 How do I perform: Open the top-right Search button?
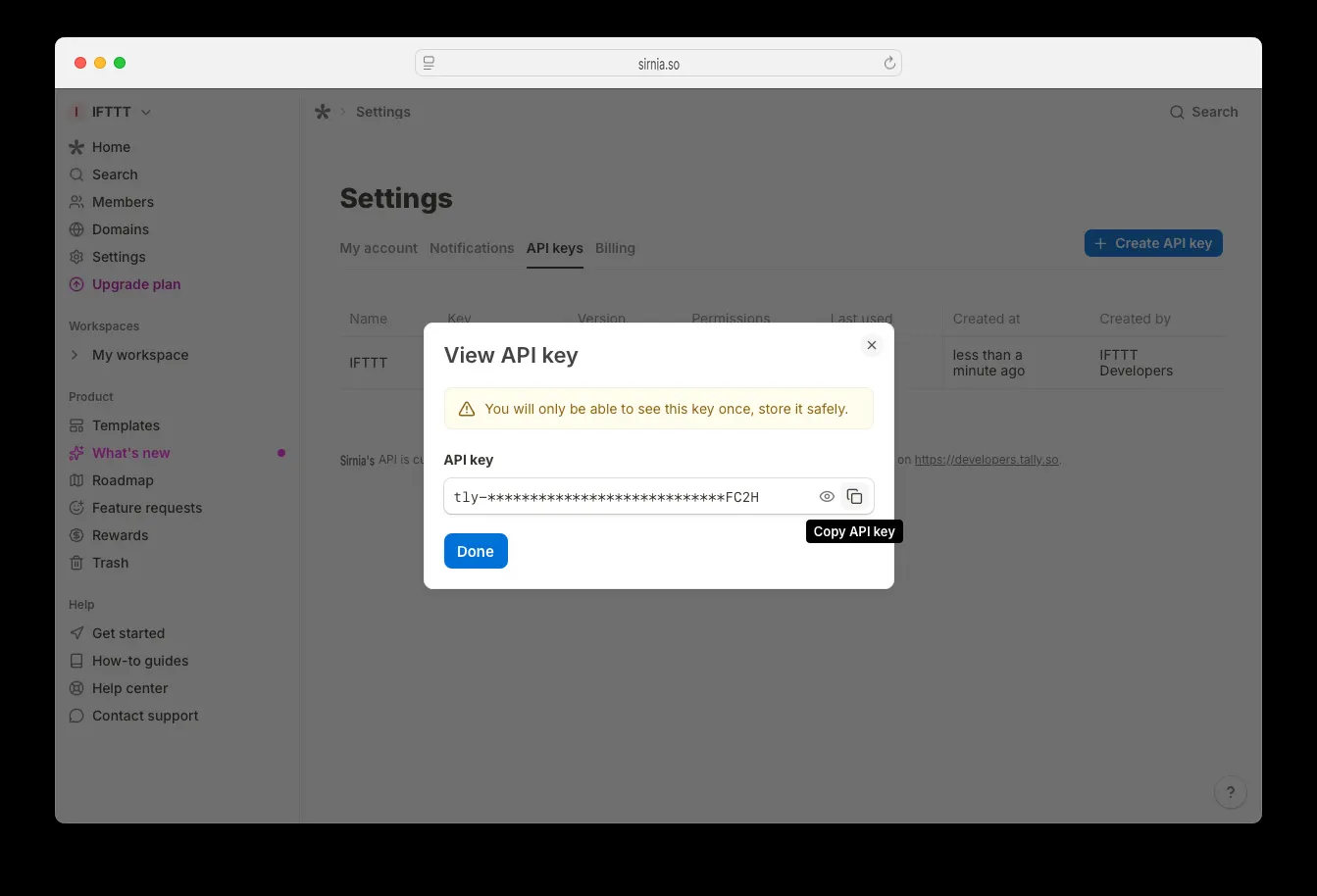pos(1203,112)
